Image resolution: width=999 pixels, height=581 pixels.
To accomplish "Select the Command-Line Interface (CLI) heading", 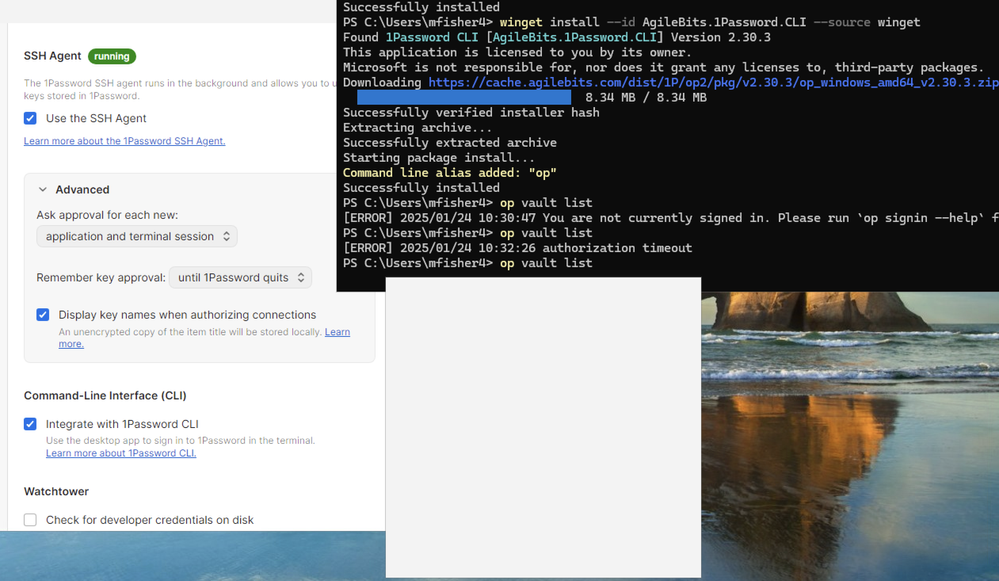I will pos(105,396).
